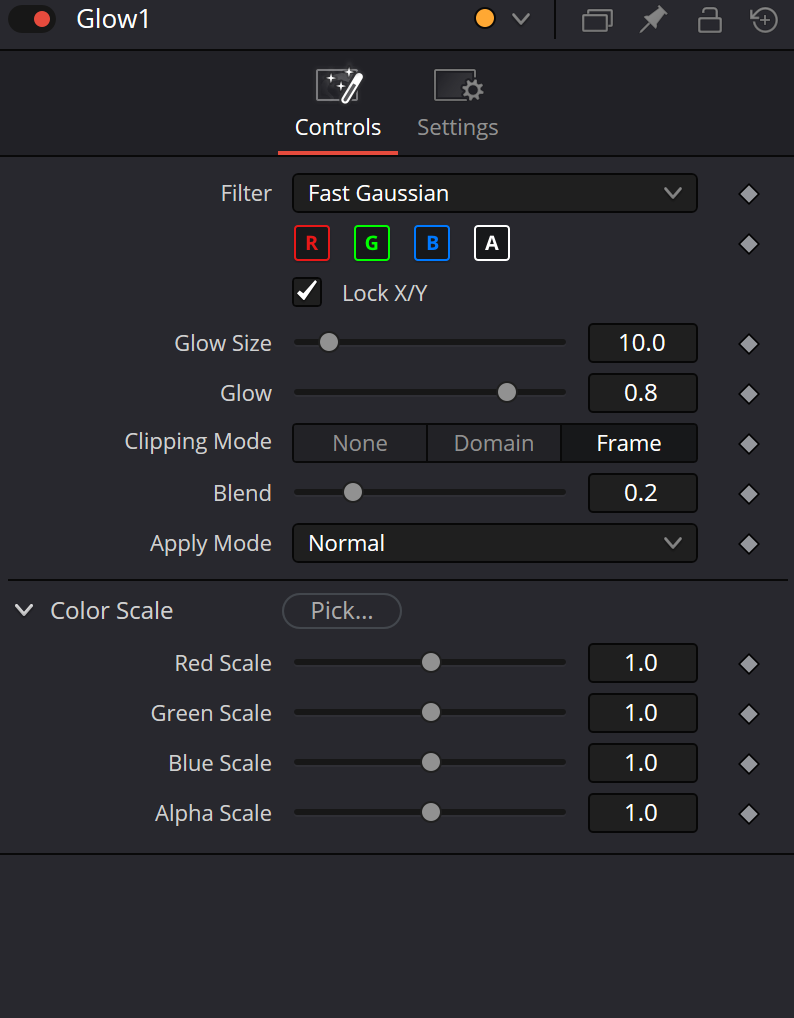Image resolution: width=794 pixels, height=1018 pixels.
Task: Add keyframe for Alpha Scale
Action: coord(749,814)
